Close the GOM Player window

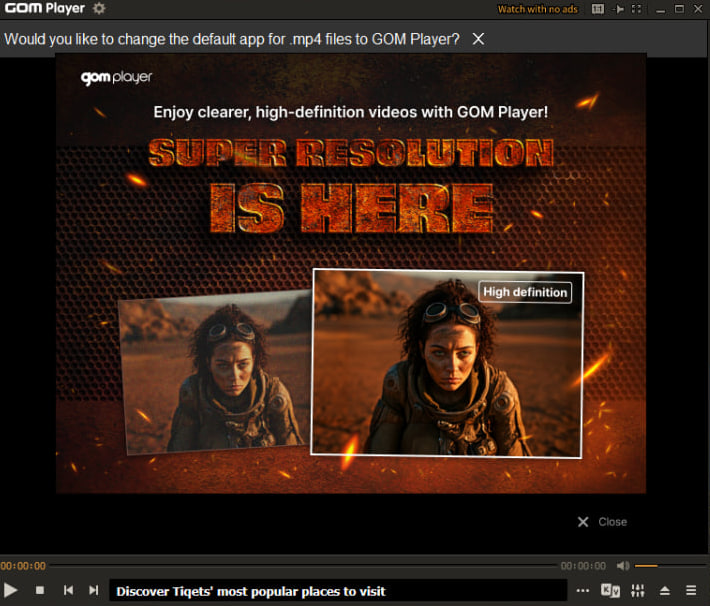[698, 9]
